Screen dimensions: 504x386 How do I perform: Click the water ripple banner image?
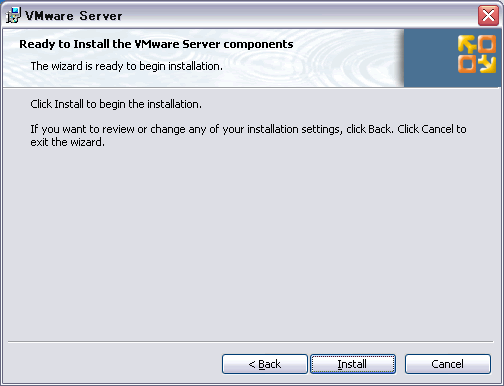pyautogui.click(x=203, y=58)
